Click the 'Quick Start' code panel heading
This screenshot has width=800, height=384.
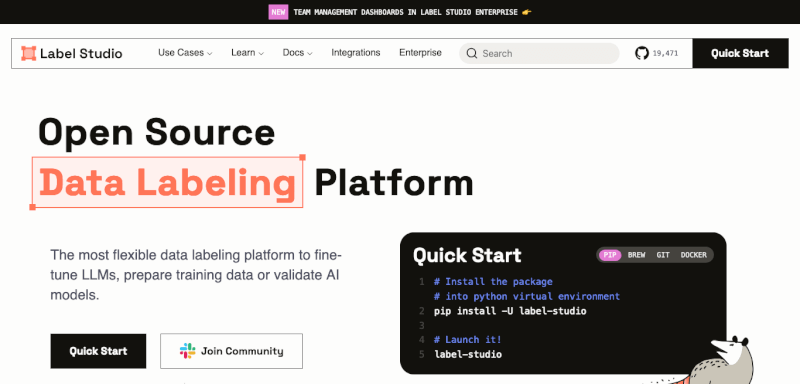[x=467, y=255]
